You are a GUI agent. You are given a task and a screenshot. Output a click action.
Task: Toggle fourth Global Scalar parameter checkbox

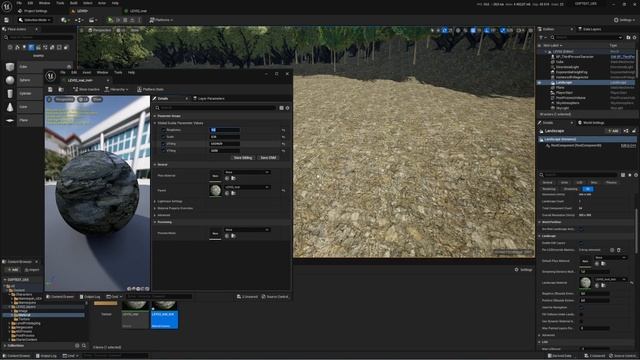tap(163, 151)
